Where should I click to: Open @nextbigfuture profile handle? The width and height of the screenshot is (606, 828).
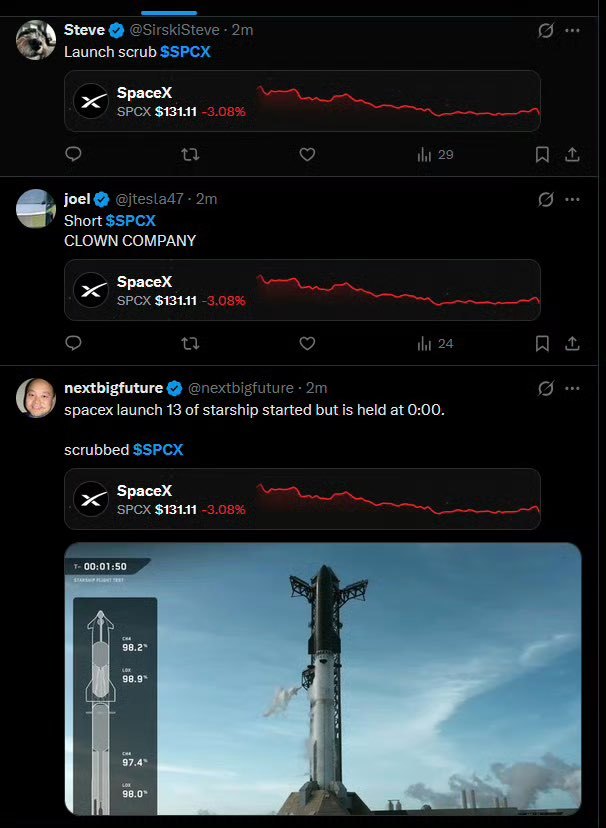point(241,388)
